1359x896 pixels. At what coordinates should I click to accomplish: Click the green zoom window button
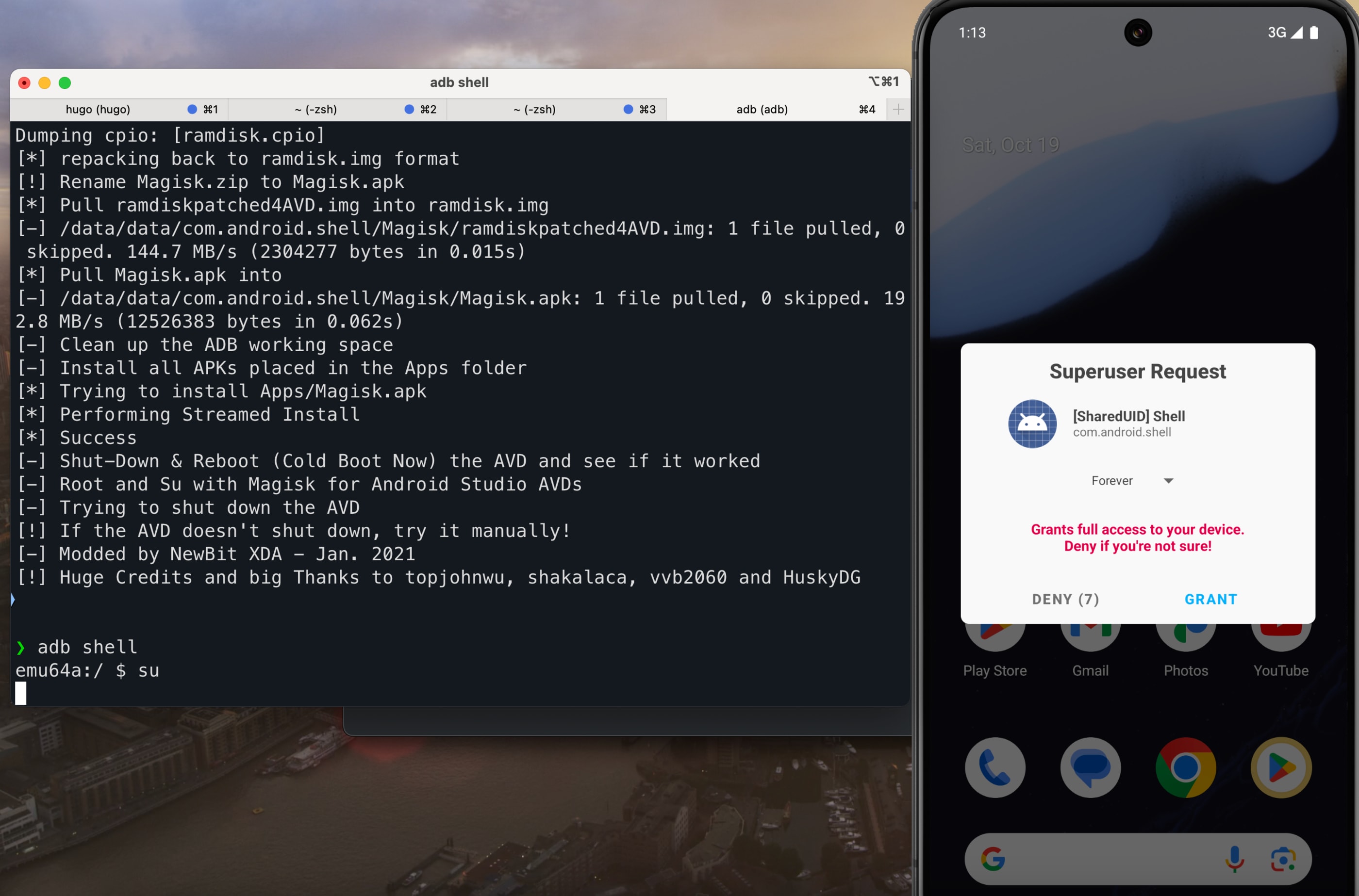tap(65, 83)
